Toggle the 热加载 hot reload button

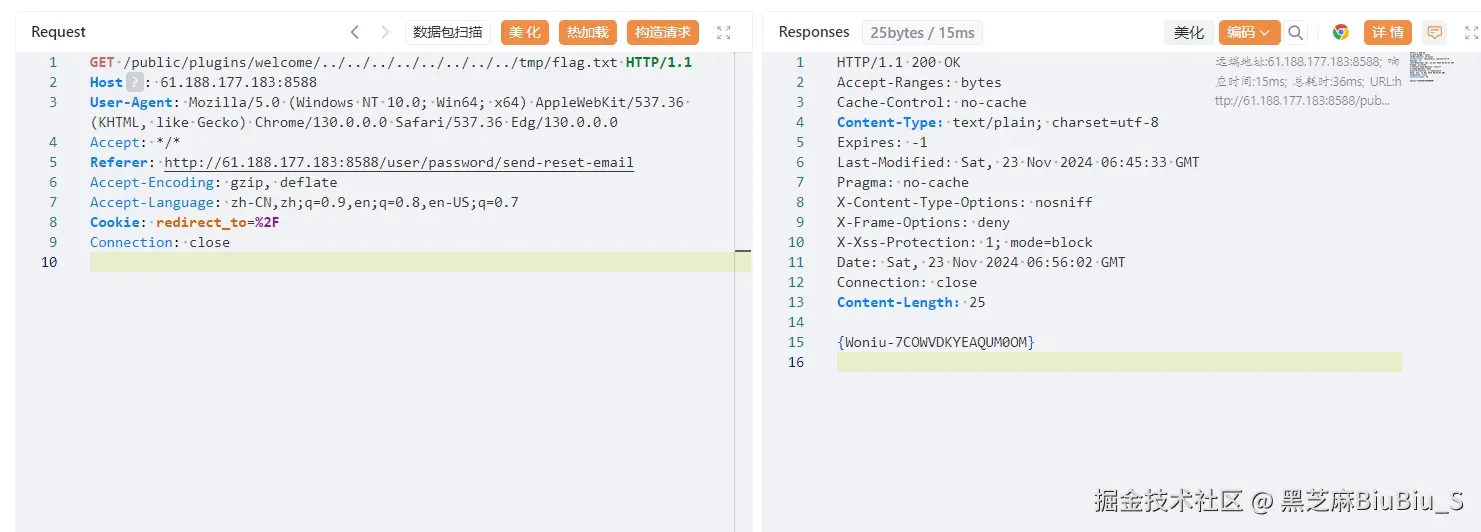[x=588, y=33]
